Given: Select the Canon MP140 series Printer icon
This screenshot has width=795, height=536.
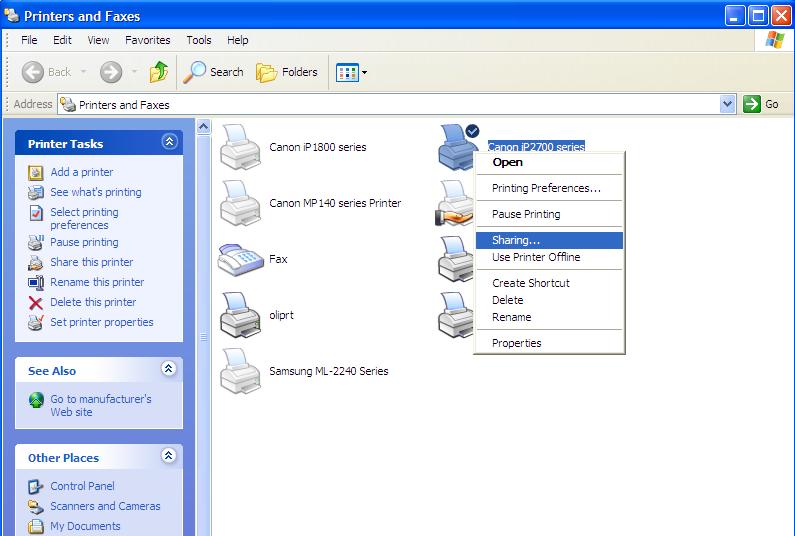Looking at the screenshot, I should tap(240, 203).
